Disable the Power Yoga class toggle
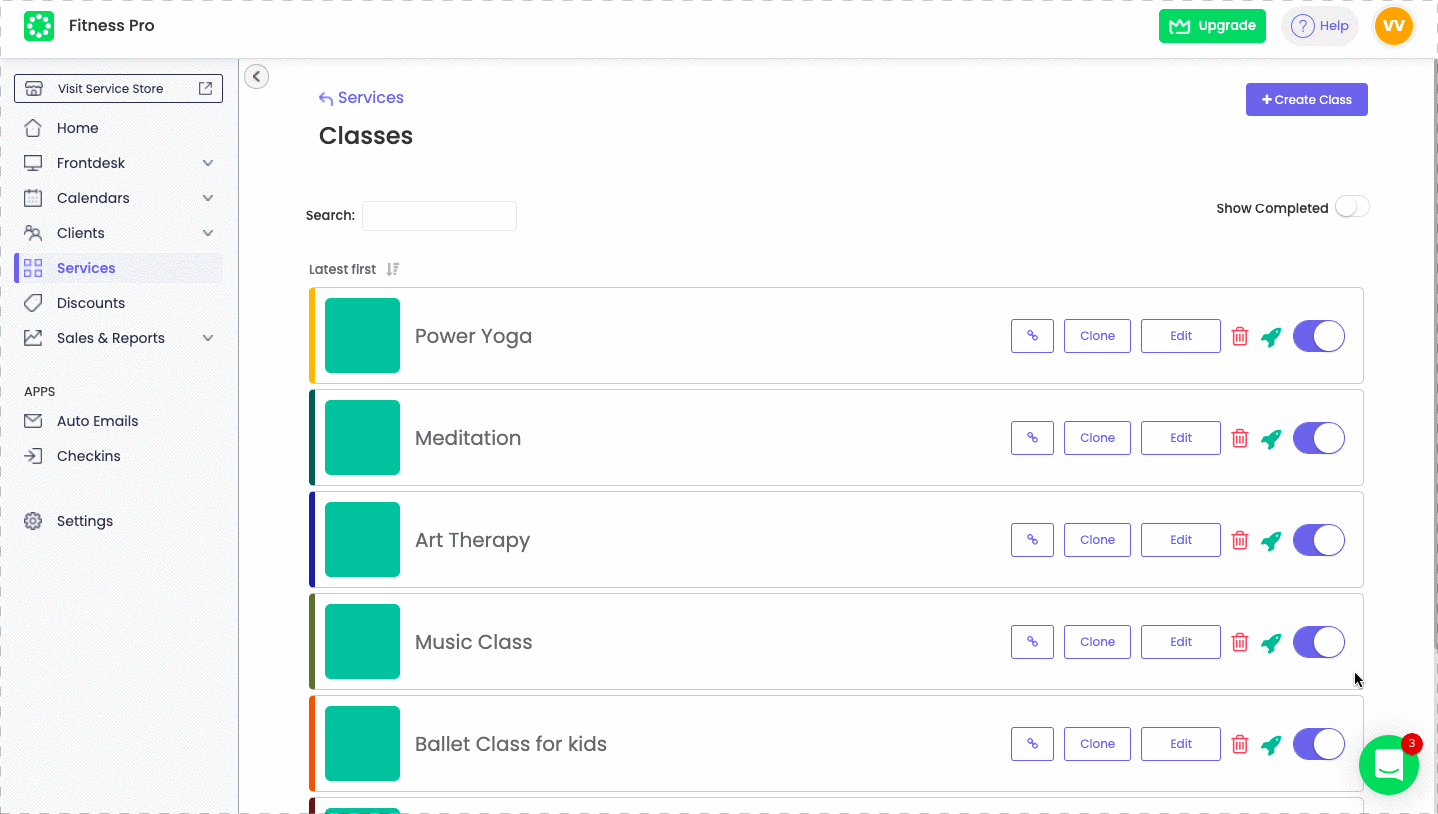 pos(1318,336)
